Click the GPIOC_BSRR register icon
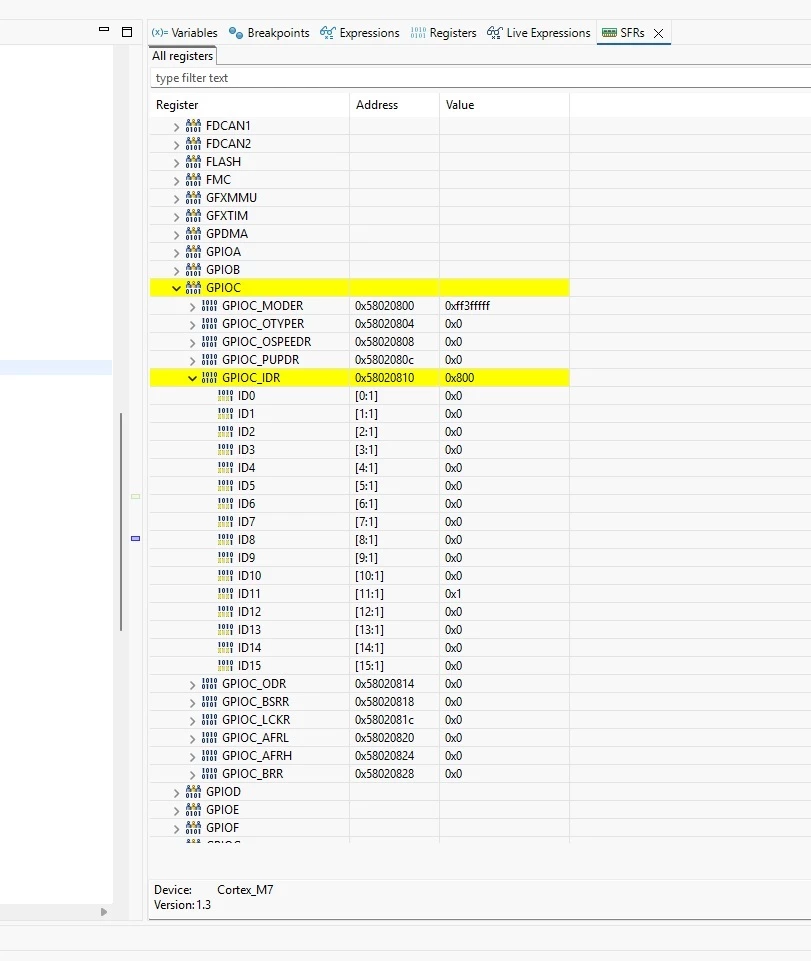This screenshot has height=961, width=811. point(209,701)
